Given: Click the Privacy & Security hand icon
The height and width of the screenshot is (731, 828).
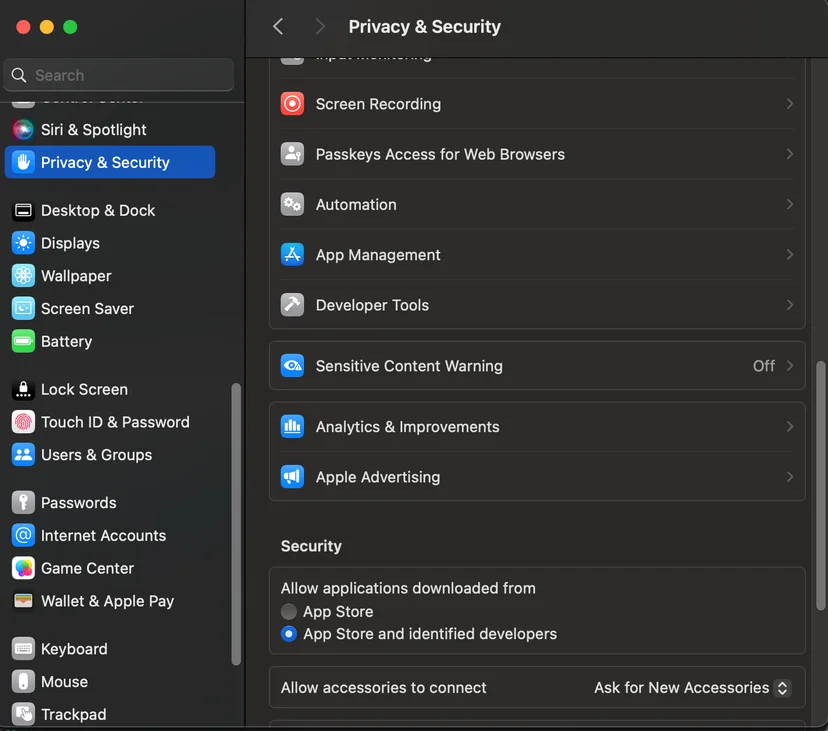Looking at the screenshot, I should (23, 162).
